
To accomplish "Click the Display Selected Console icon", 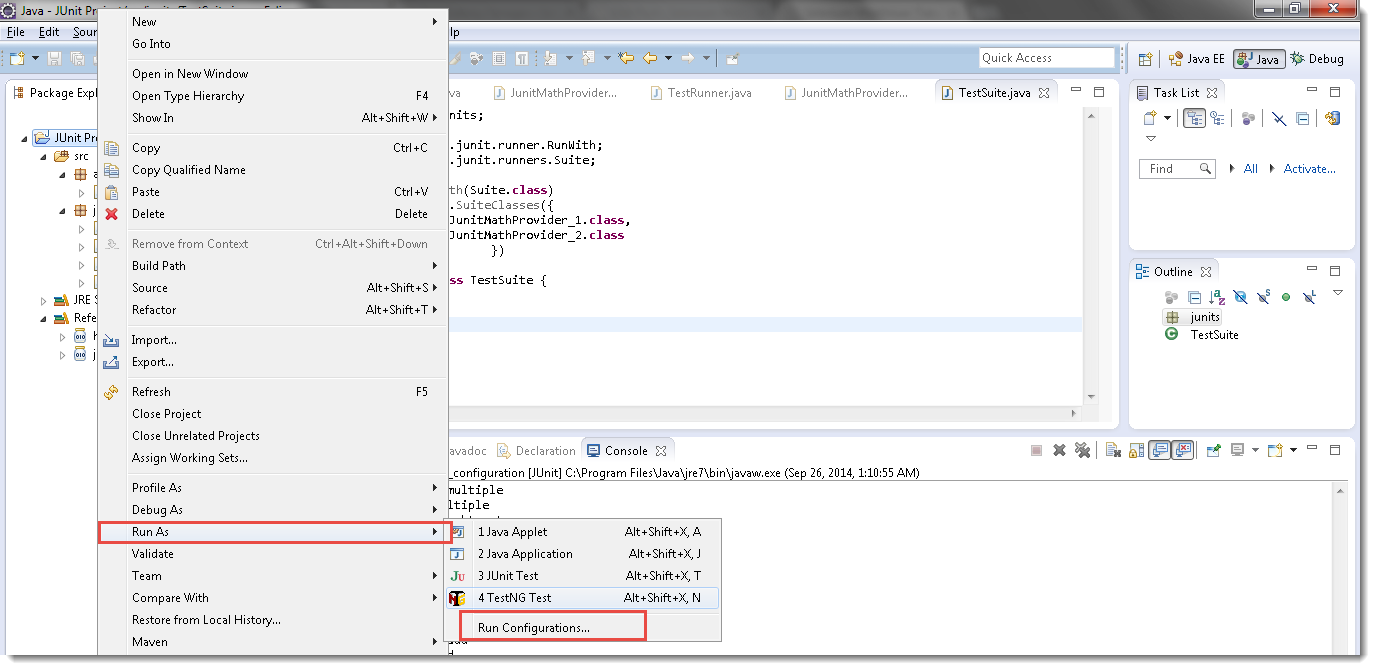I will coord(1237,451).
